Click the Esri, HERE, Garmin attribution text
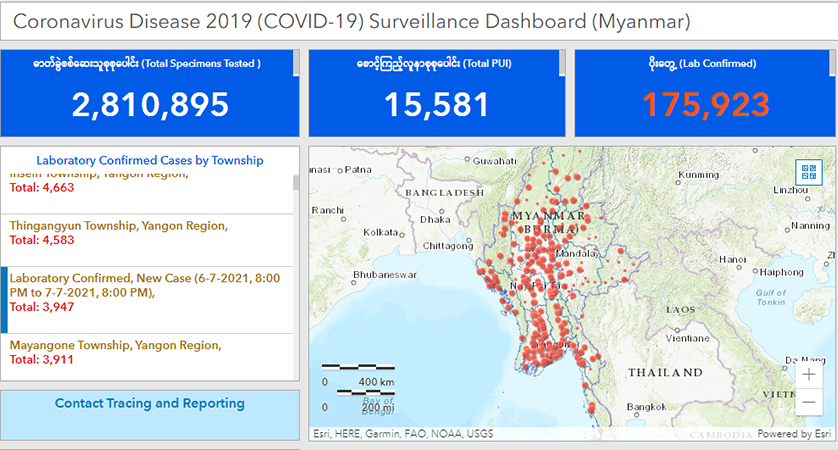This screenshot has height=450, width=838. click(x=403, y=434)
